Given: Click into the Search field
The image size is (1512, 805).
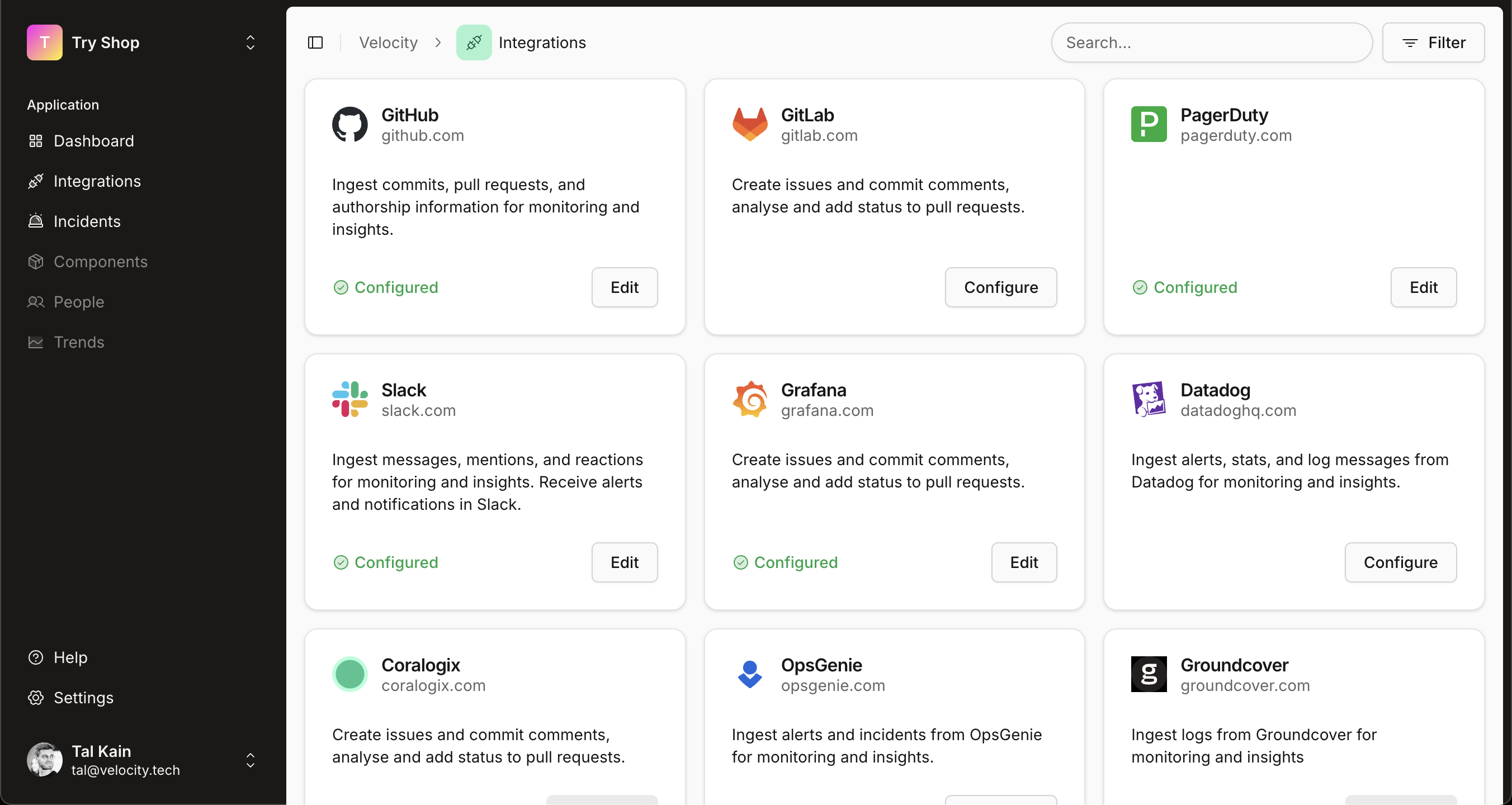Looking at the screenshot, I should pyautogui.click(x=1211, y=42).
